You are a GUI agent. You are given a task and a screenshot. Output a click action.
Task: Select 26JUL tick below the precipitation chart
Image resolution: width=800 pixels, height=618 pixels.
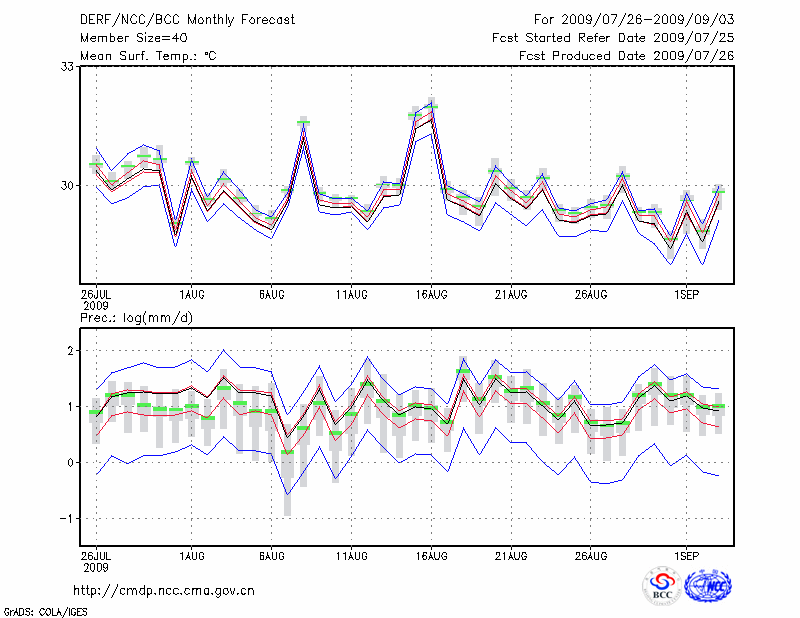pyautogui.click(x=96, y=553)
